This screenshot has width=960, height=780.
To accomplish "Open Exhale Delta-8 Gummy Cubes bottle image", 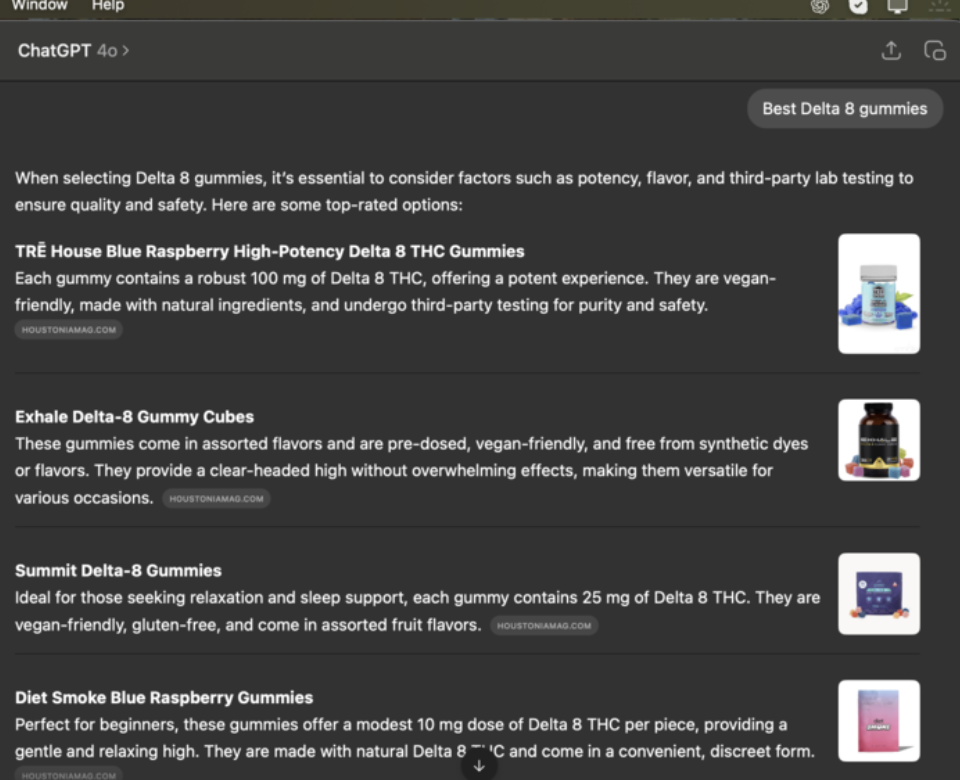I will [x=879, y=440].
